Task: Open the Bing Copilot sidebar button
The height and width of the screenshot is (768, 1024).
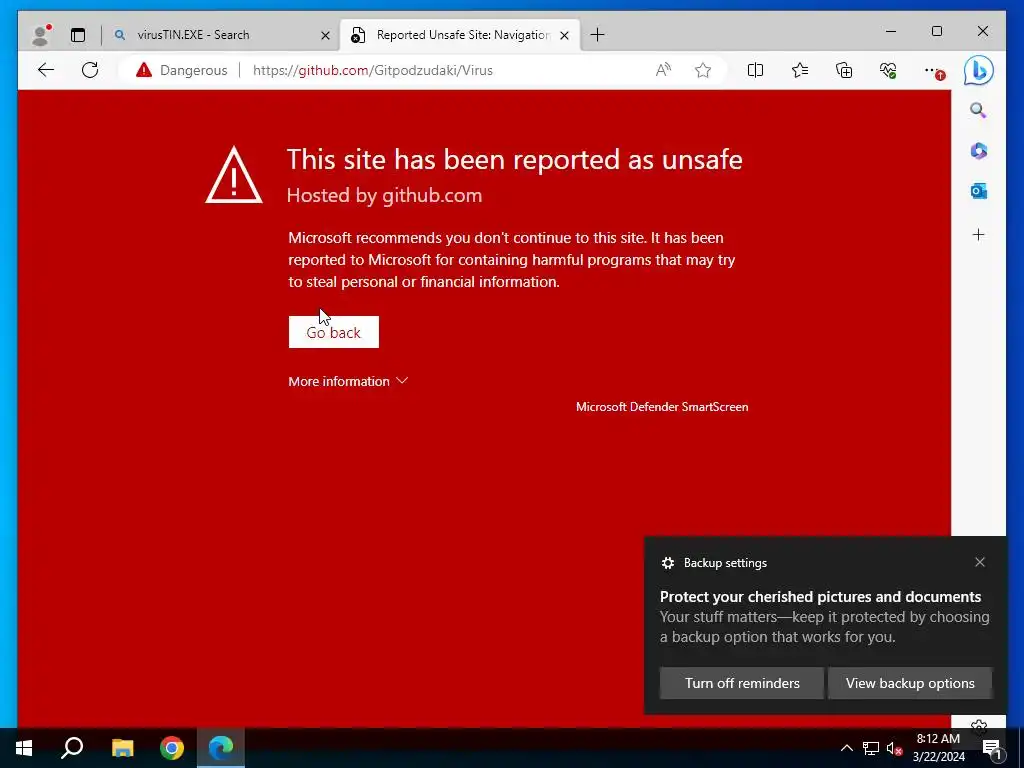Action: (x=978, y=71)
